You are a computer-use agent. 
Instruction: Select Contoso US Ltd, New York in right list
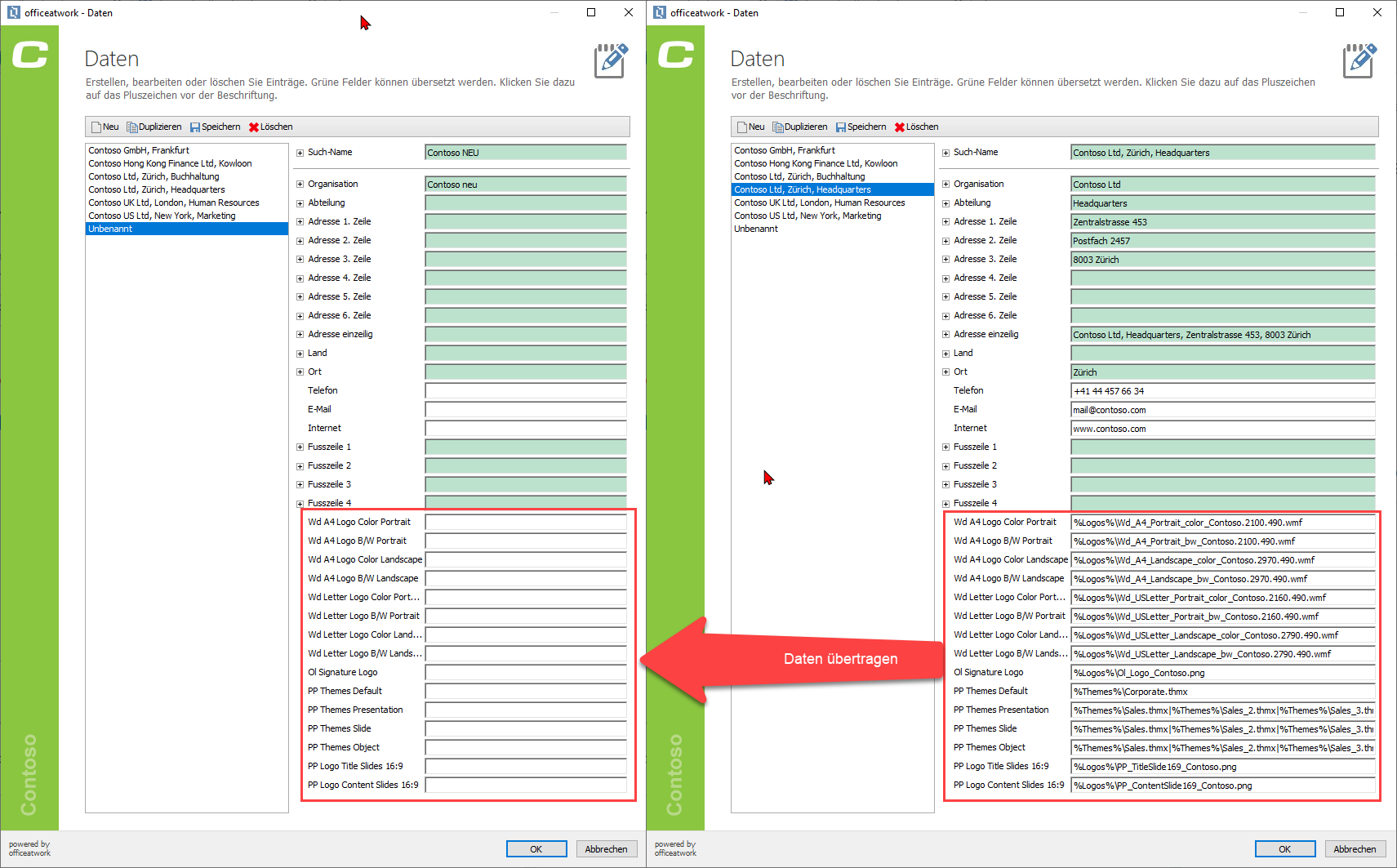833,216
